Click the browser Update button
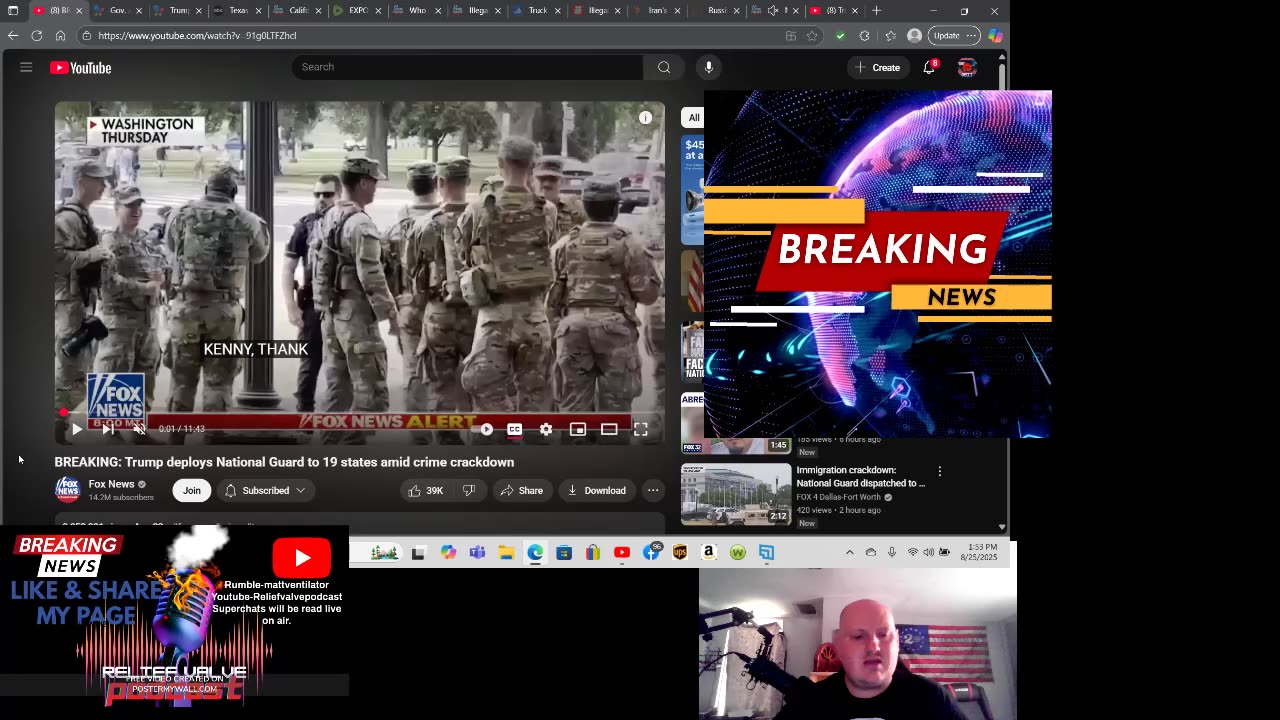Image resolution: width=1280 pixels, height=720 pixels. click(x=955, y=35)
